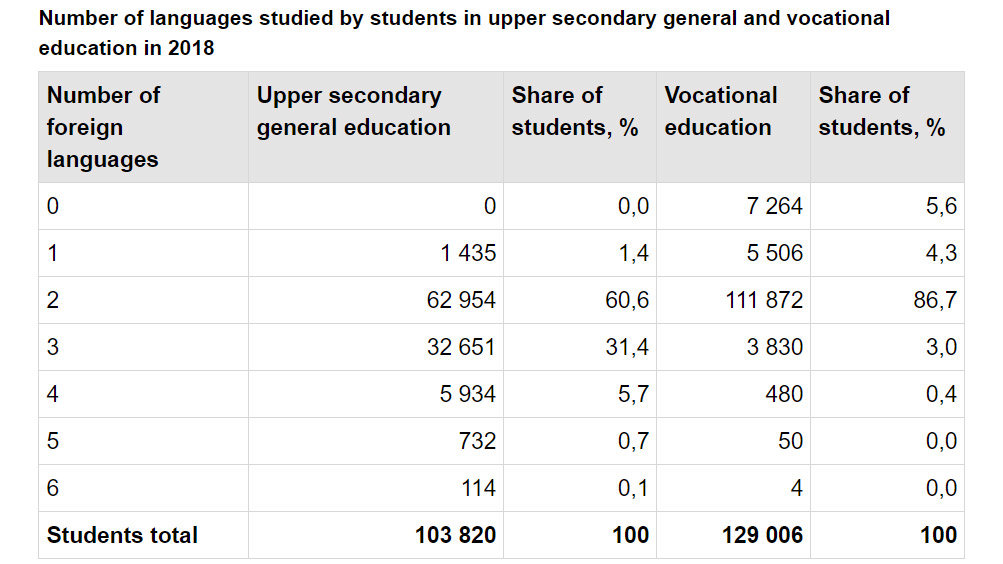Select the 114 cell in row 6
1003x564 pixels.
(479, 489)
